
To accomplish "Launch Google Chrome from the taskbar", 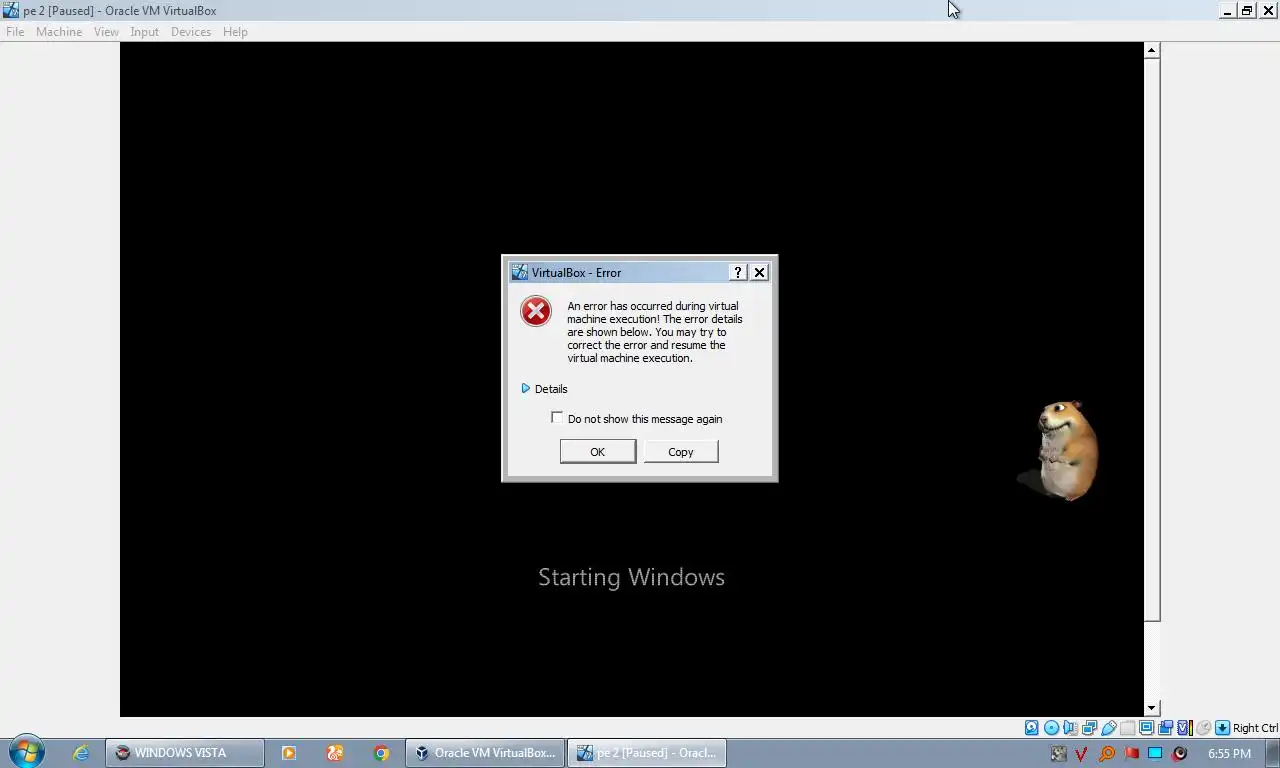I will coord(381,753).
